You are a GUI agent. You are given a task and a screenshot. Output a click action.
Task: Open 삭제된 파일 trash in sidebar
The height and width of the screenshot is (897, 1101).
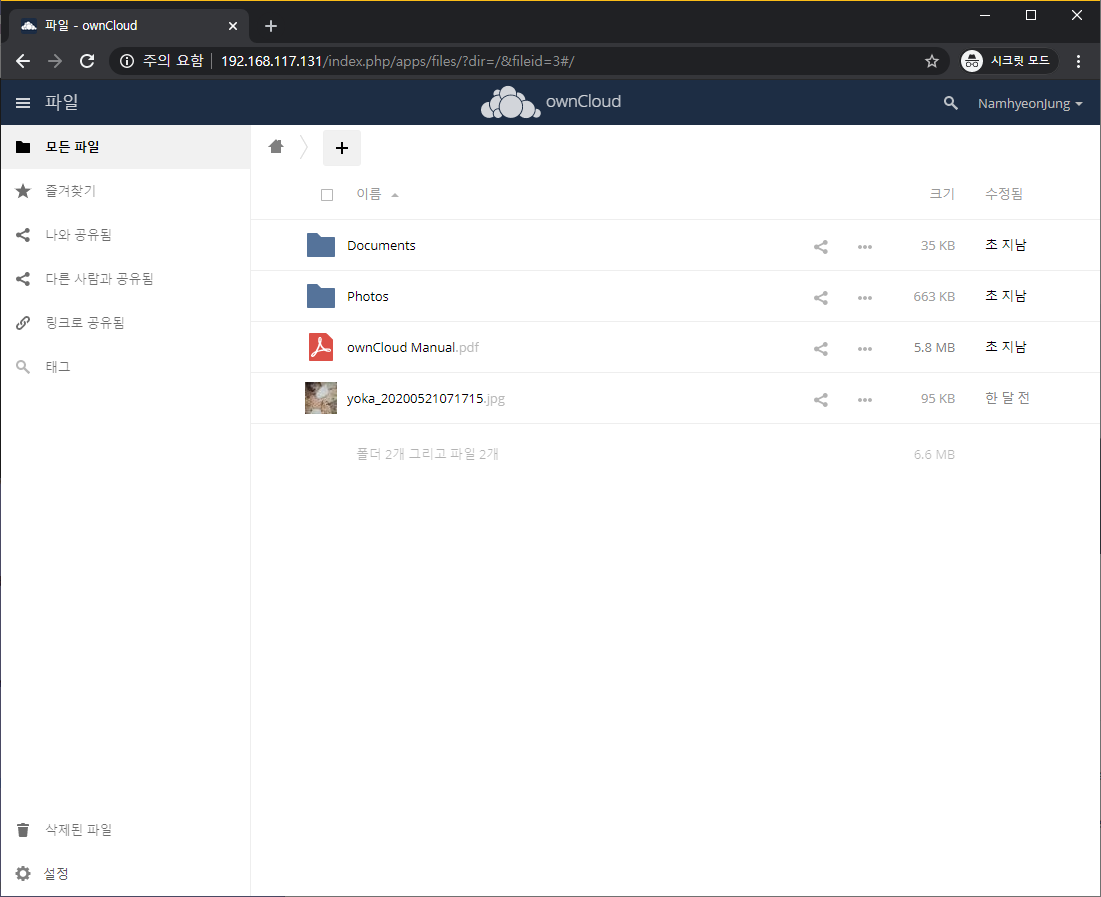126,830
